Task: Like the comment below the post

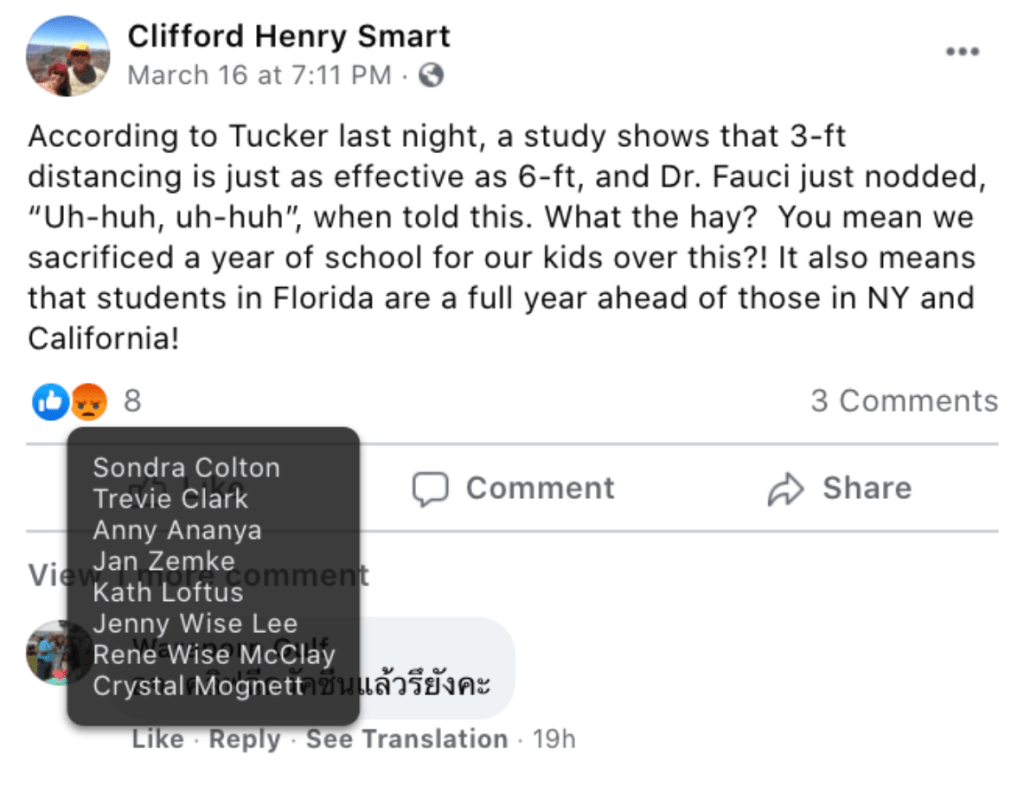Action: 158,739
